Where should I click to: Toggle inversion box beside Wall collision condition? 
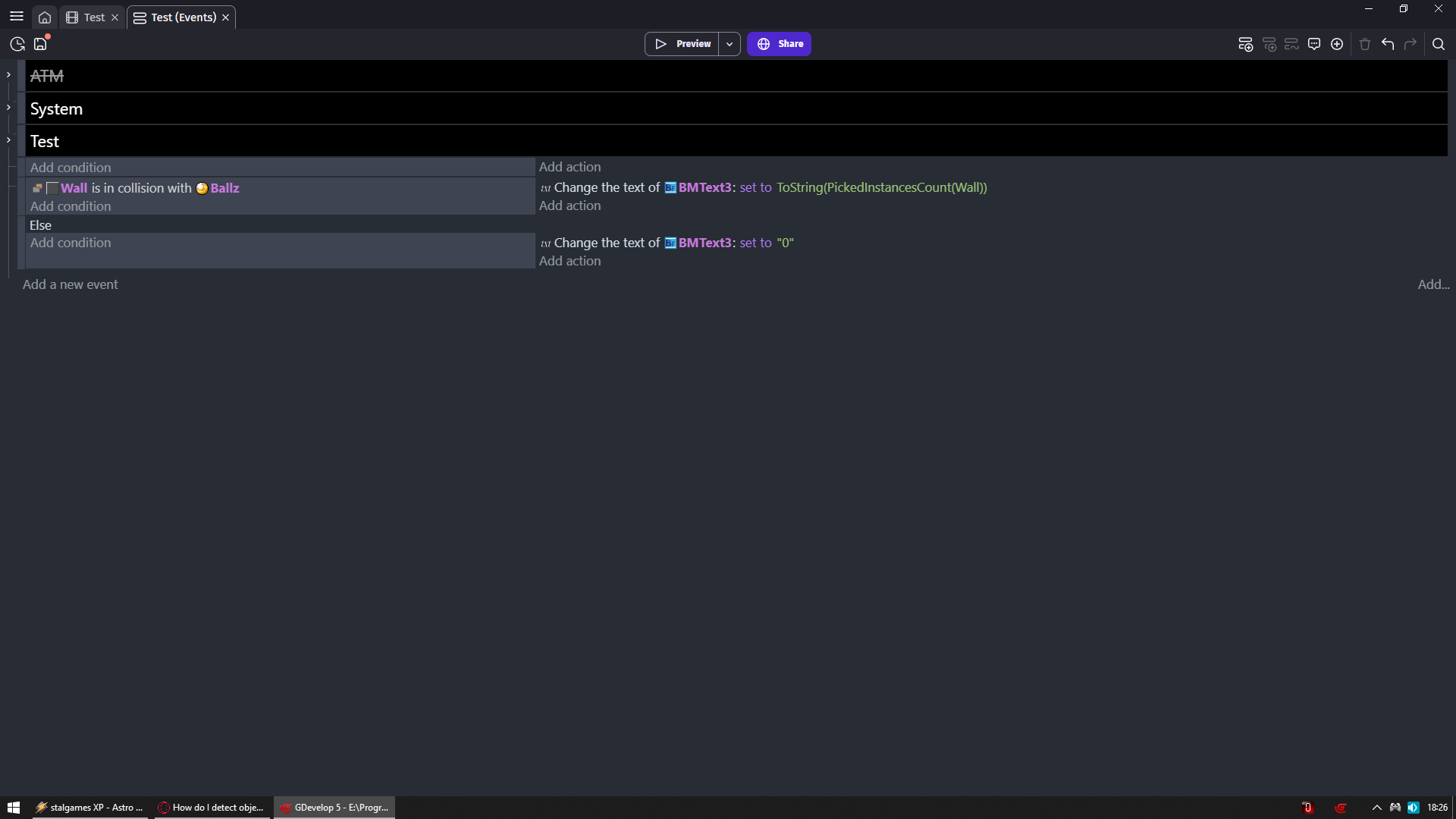tap(52, 188)
